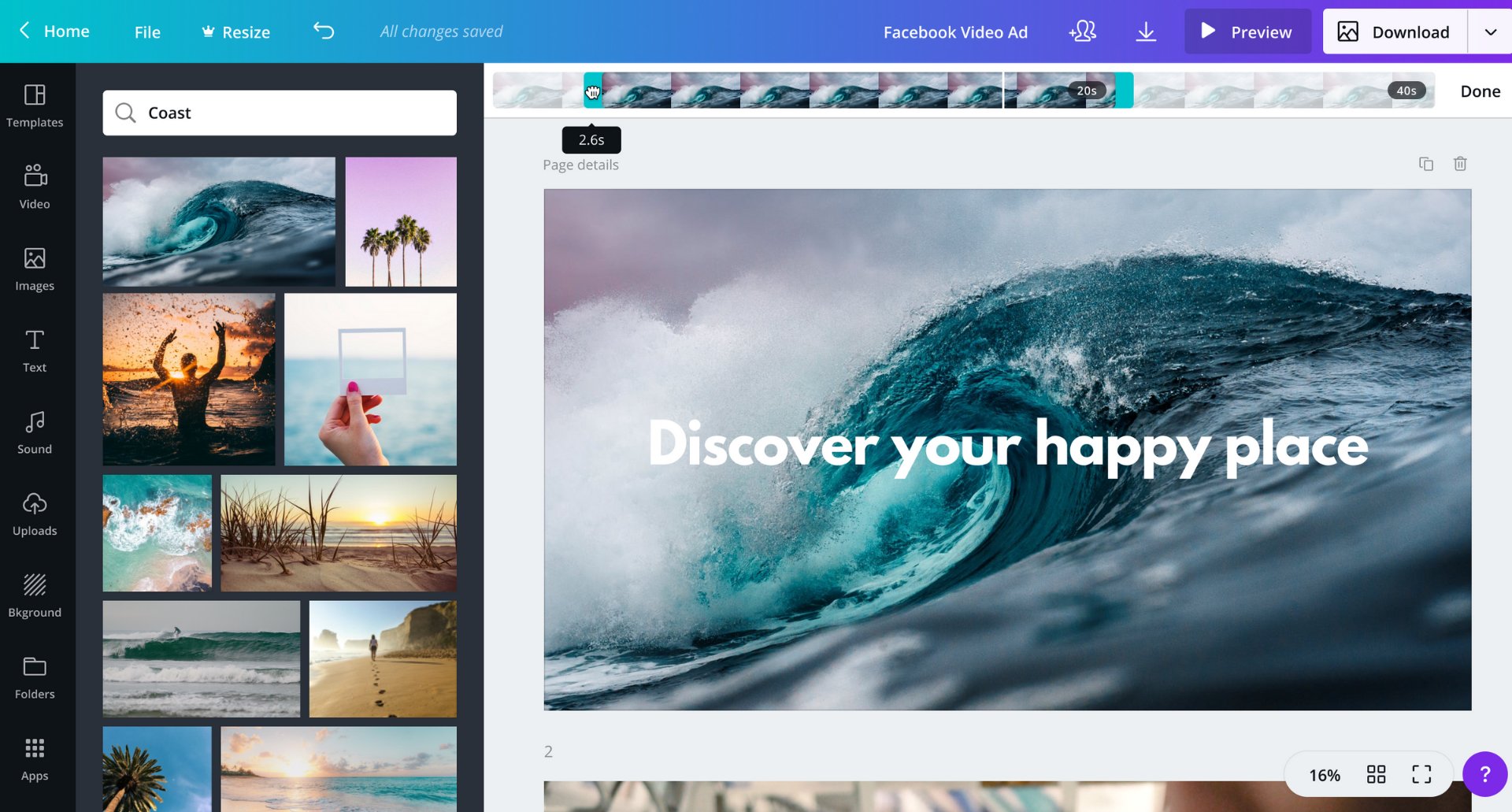Click the share collaborators icon
Screen dimensions: 1512x812
[x=1083, y=32]
